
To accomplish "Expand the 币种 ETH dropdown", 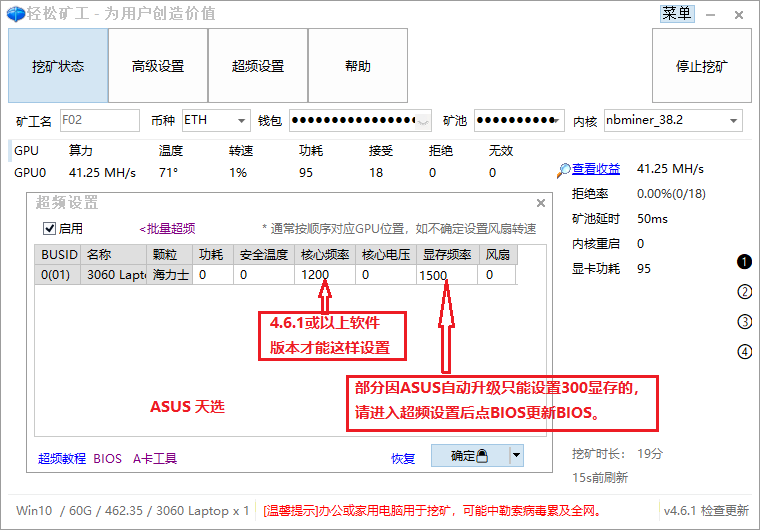I will (x=242, y=121).
